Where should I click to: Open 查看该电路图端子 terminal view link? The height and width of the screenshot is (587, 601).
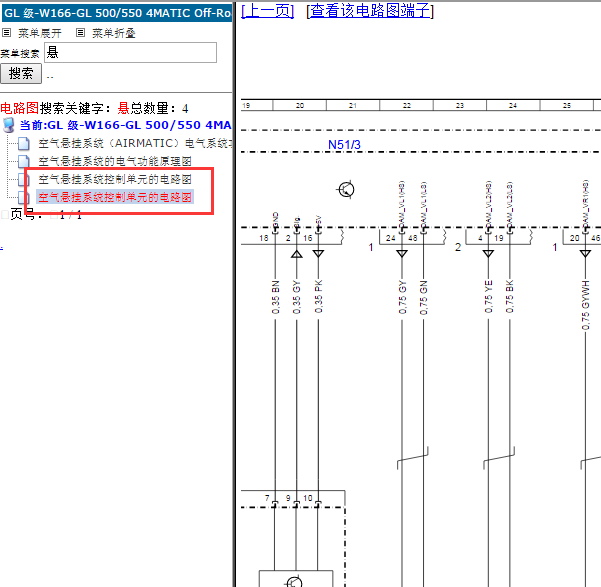(x=370, y=10)
